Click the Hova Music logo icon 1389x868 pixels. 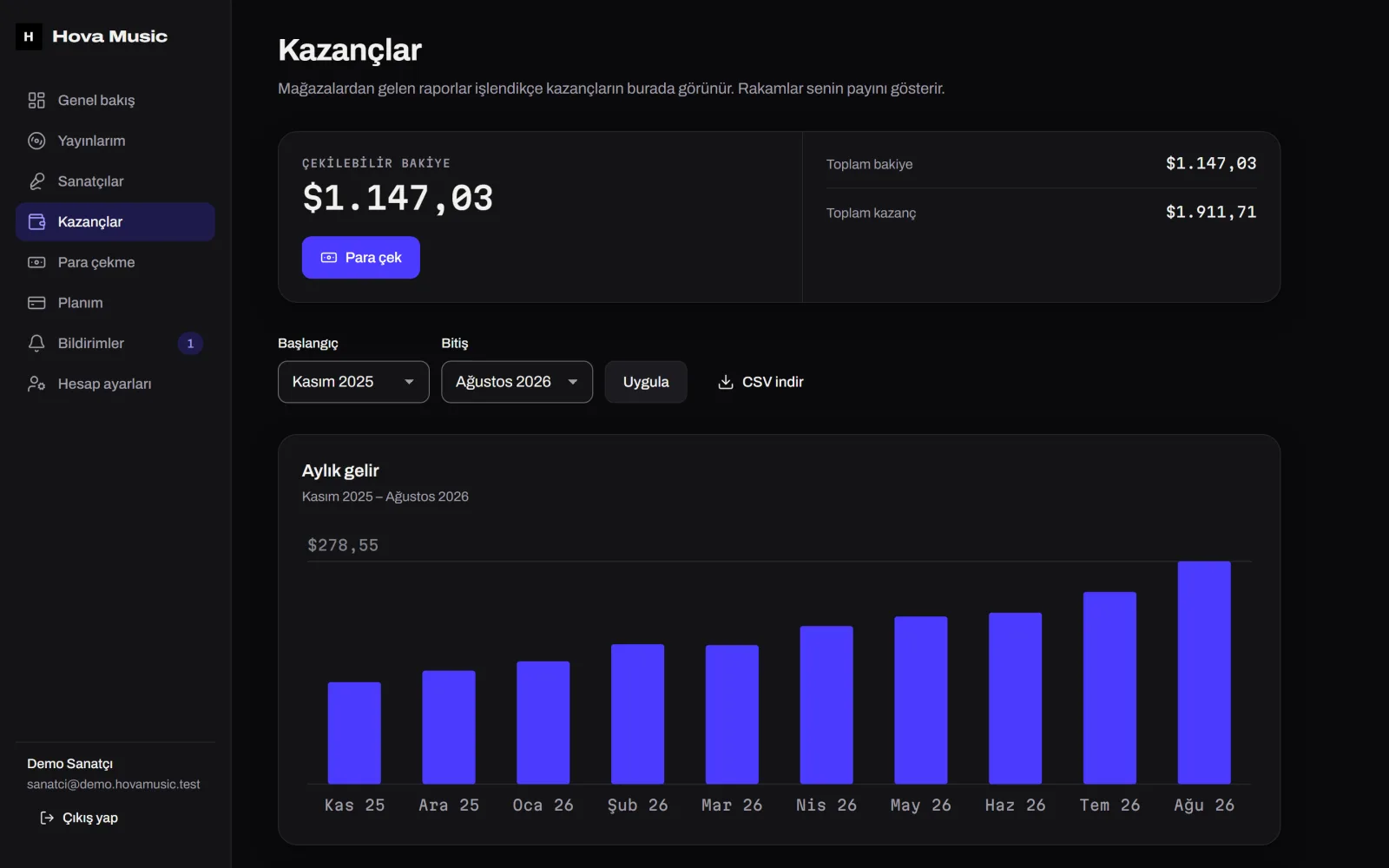tap(29, 36)
